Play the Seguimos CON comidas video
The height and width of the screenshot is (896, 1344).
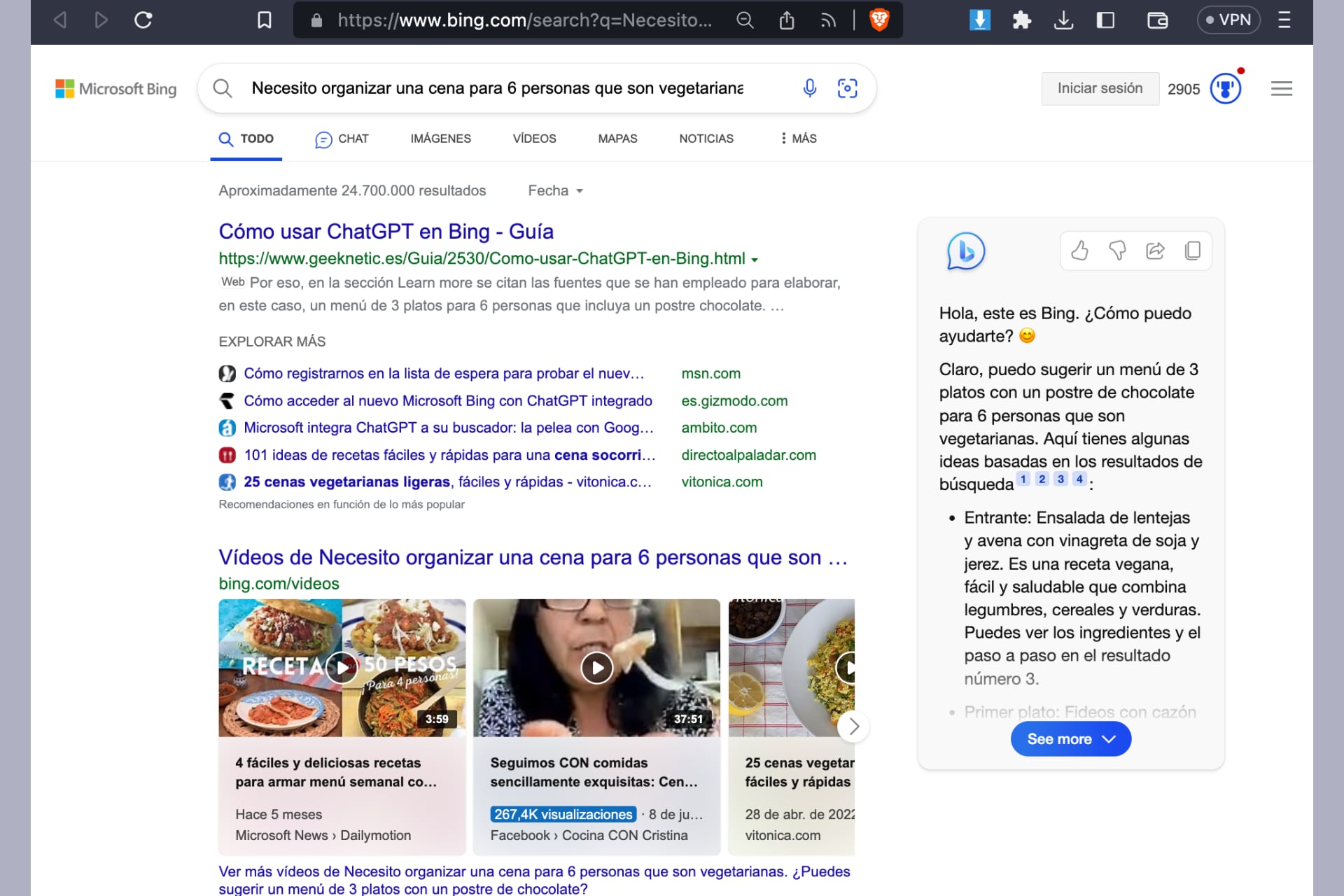pos(596,668)
